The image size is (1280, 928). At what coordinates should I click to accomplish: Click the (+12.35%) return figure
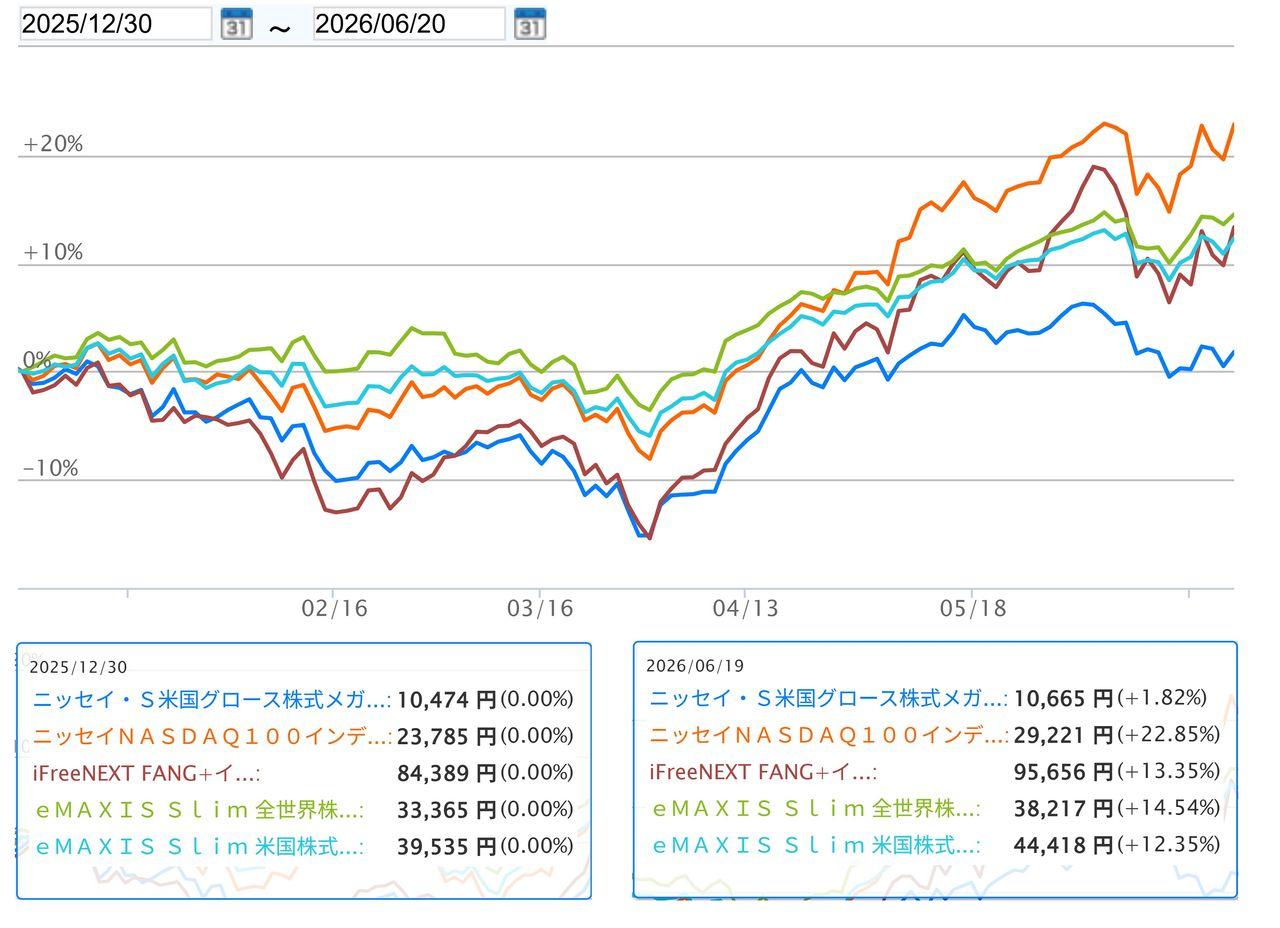(x=1168, y=844)
